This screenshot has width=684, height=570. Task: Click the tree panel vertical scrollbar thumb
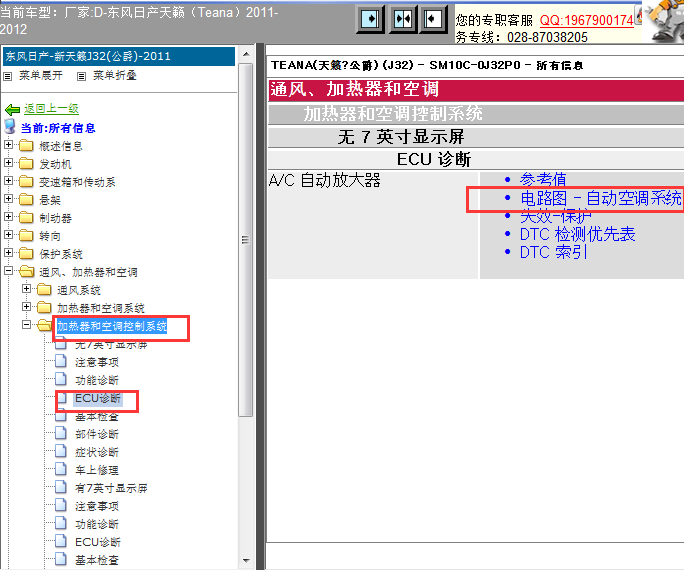(246, 240)
